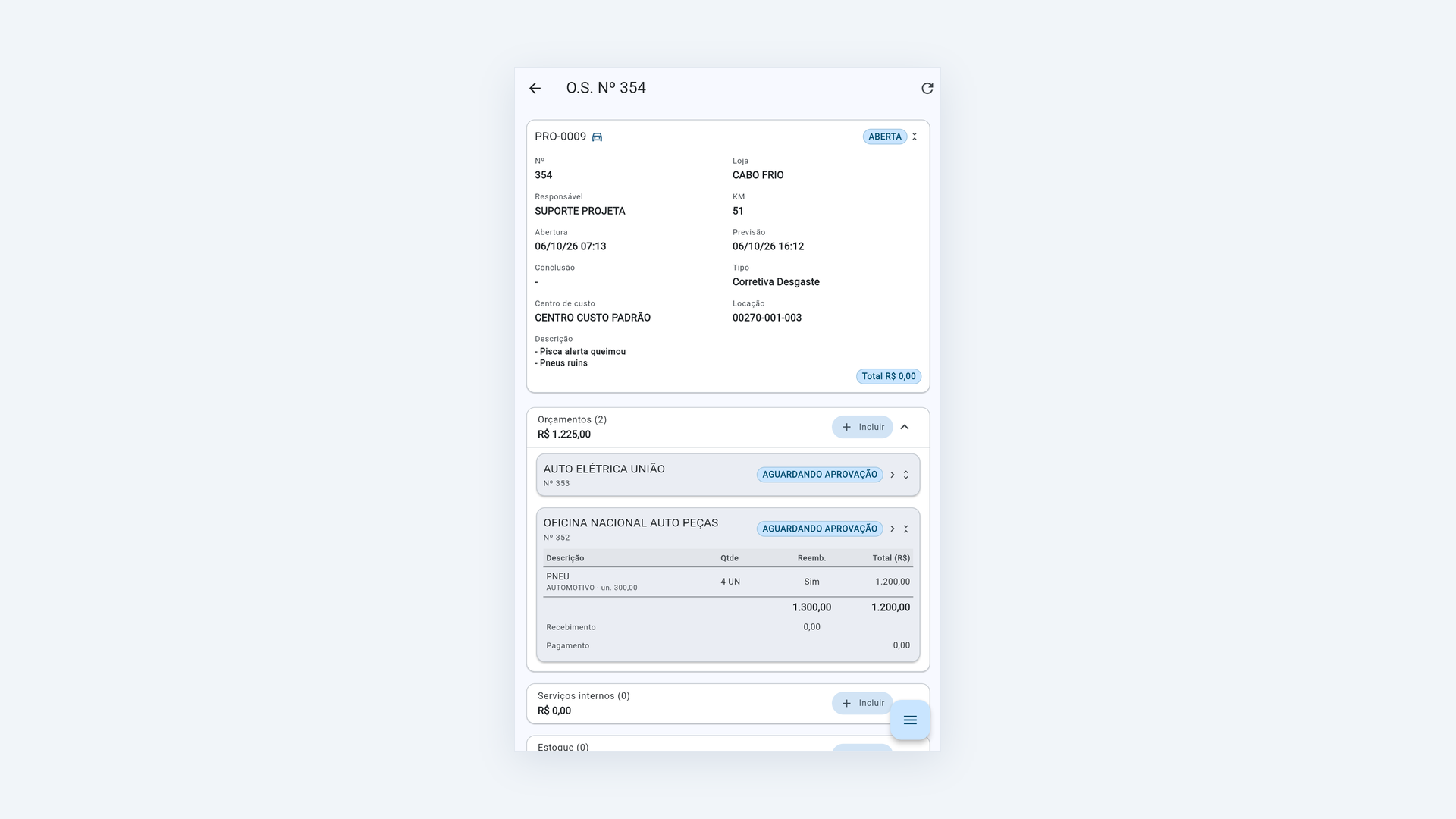Refresh the O.S. Nº 354 page
This screenshot has width=1456, height=819.
point(927,89)
